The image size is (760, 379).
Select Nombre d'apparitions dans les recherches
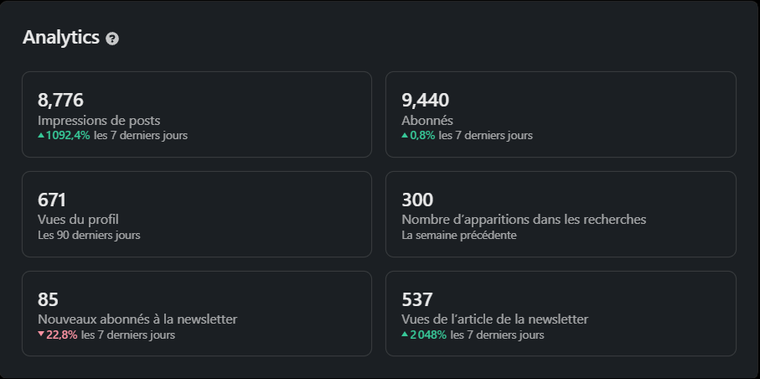click(523, 220)
